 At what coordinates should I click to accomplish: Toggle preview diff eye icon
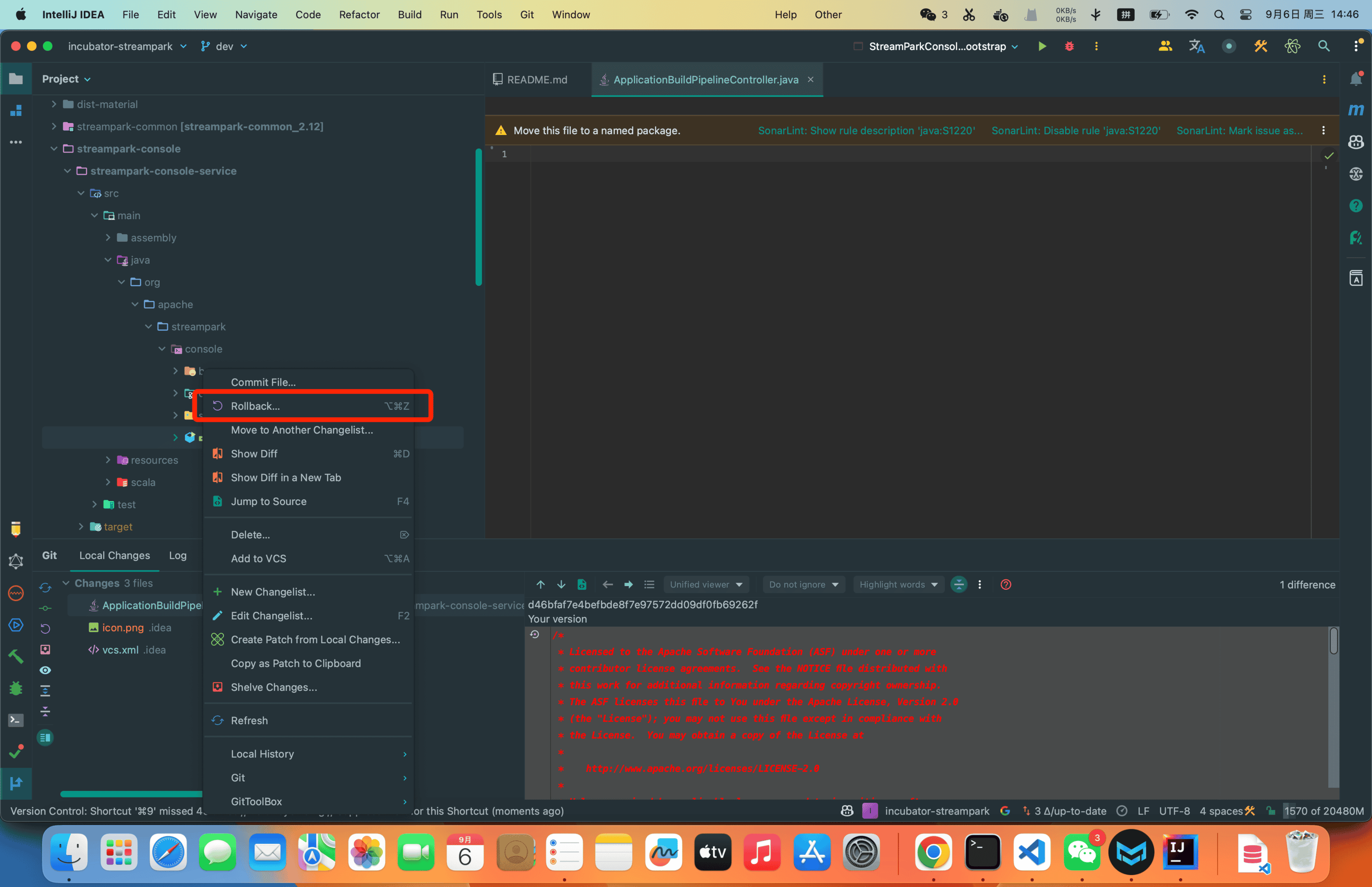pyautogui.click(x=45, y=670)
